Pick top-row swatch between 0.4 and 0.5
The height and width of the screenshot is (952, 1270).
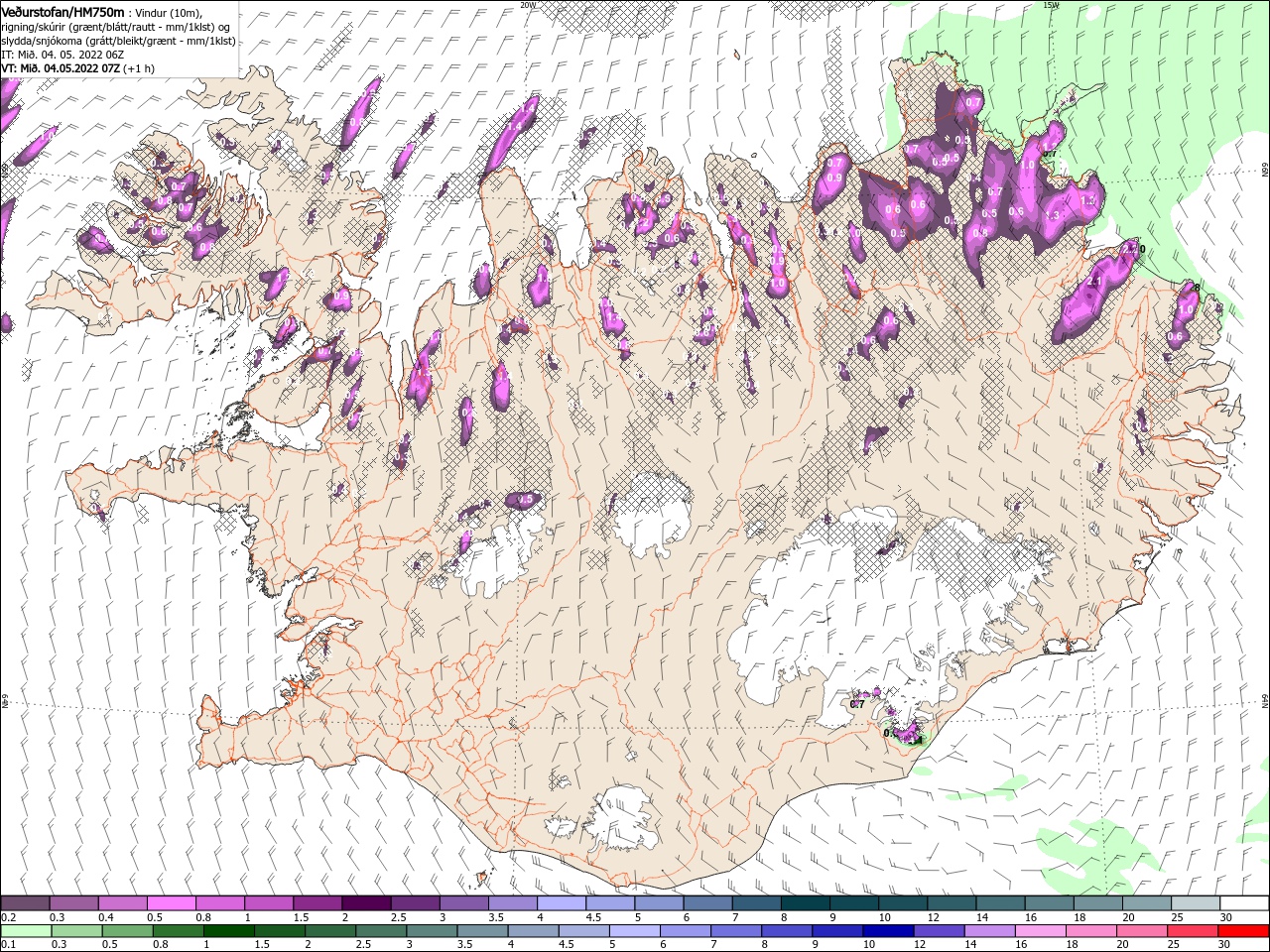[x=122, y=902]
